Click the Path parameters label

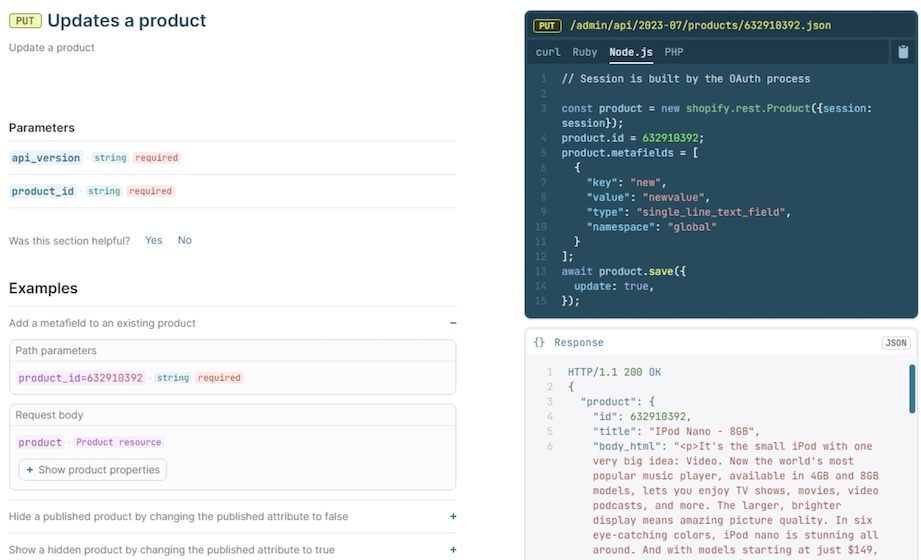point(56,351)
